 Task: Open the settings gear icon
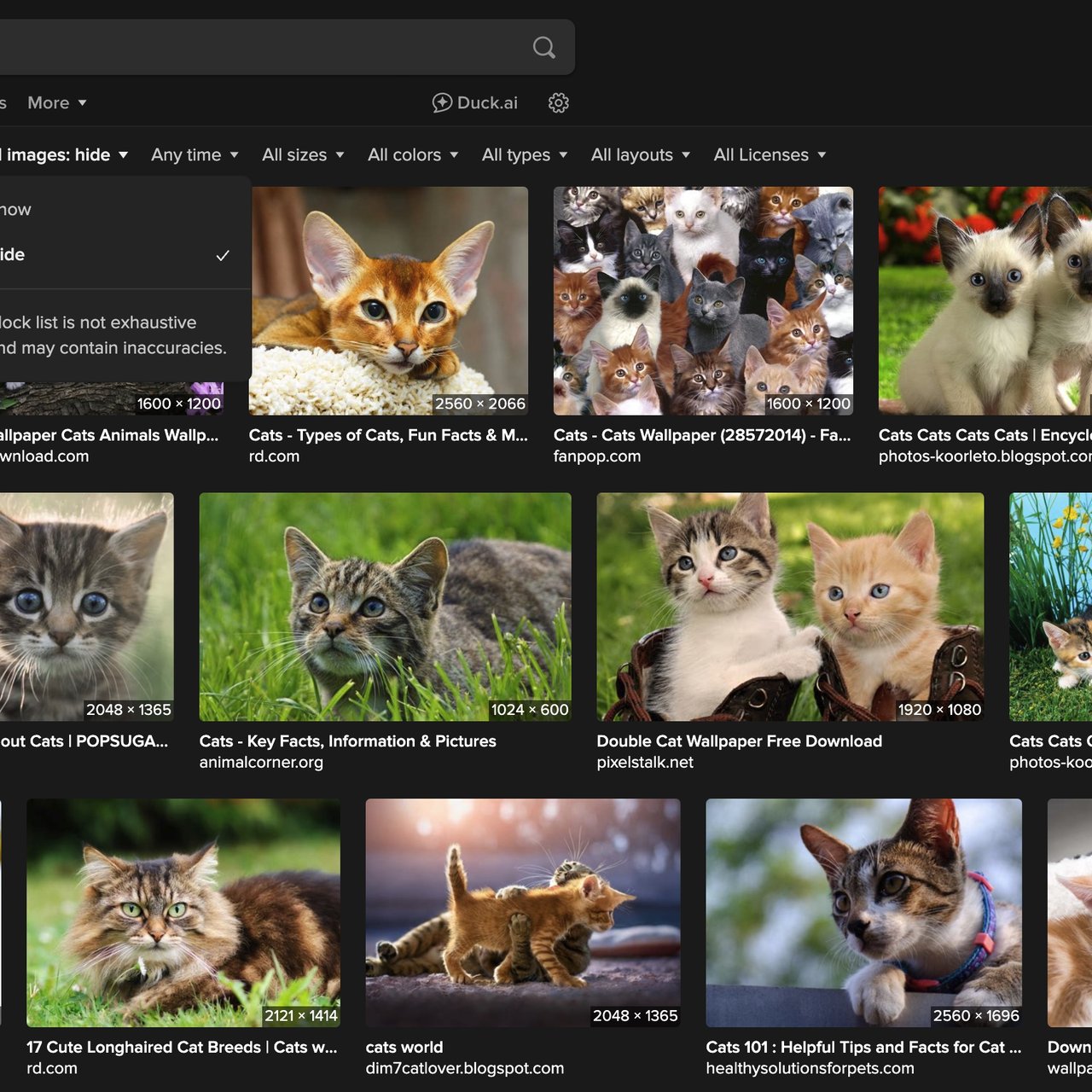(x=559, y=103)
